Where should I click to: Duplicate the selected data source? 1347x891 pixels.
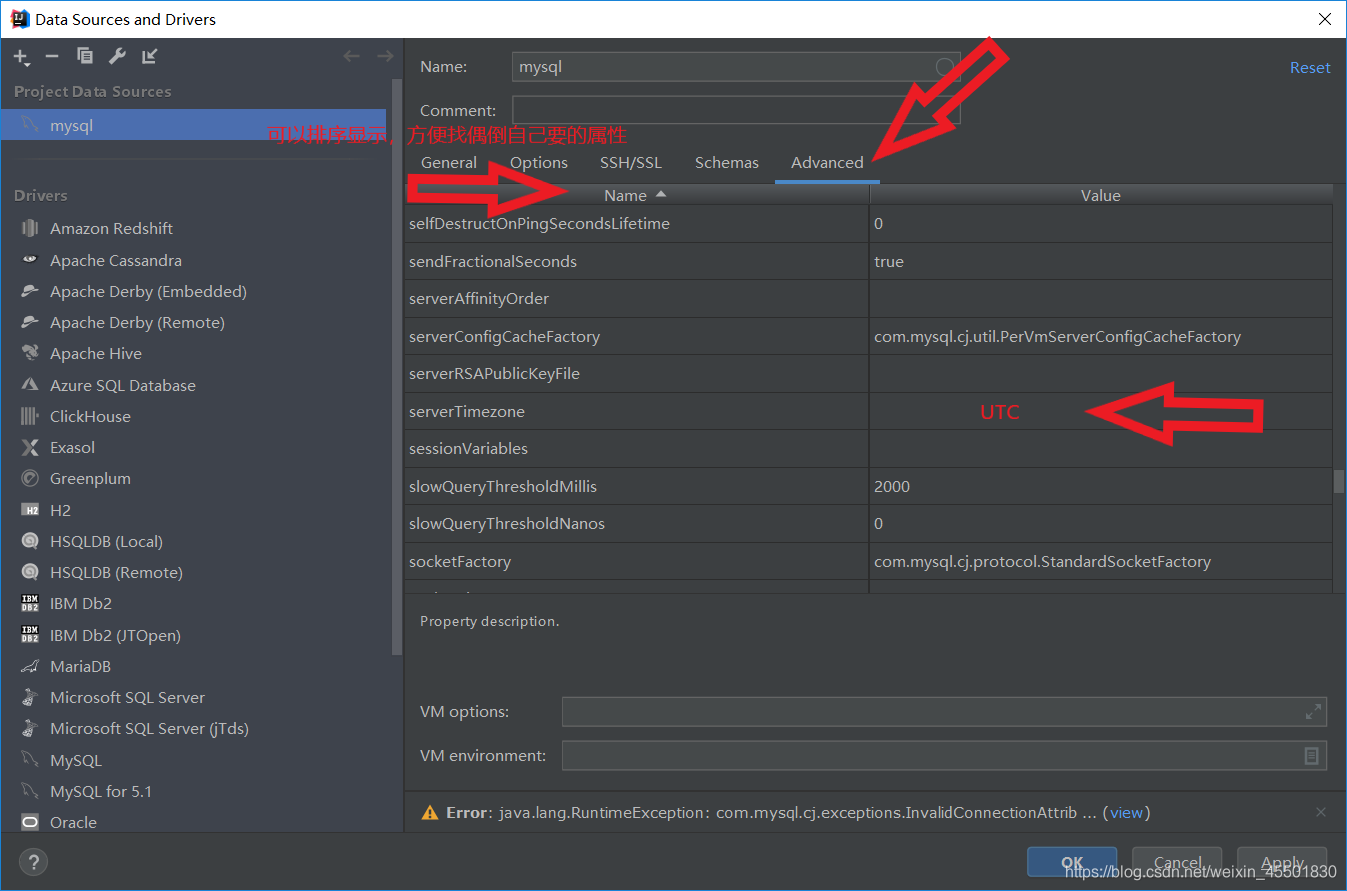[85, 56]
